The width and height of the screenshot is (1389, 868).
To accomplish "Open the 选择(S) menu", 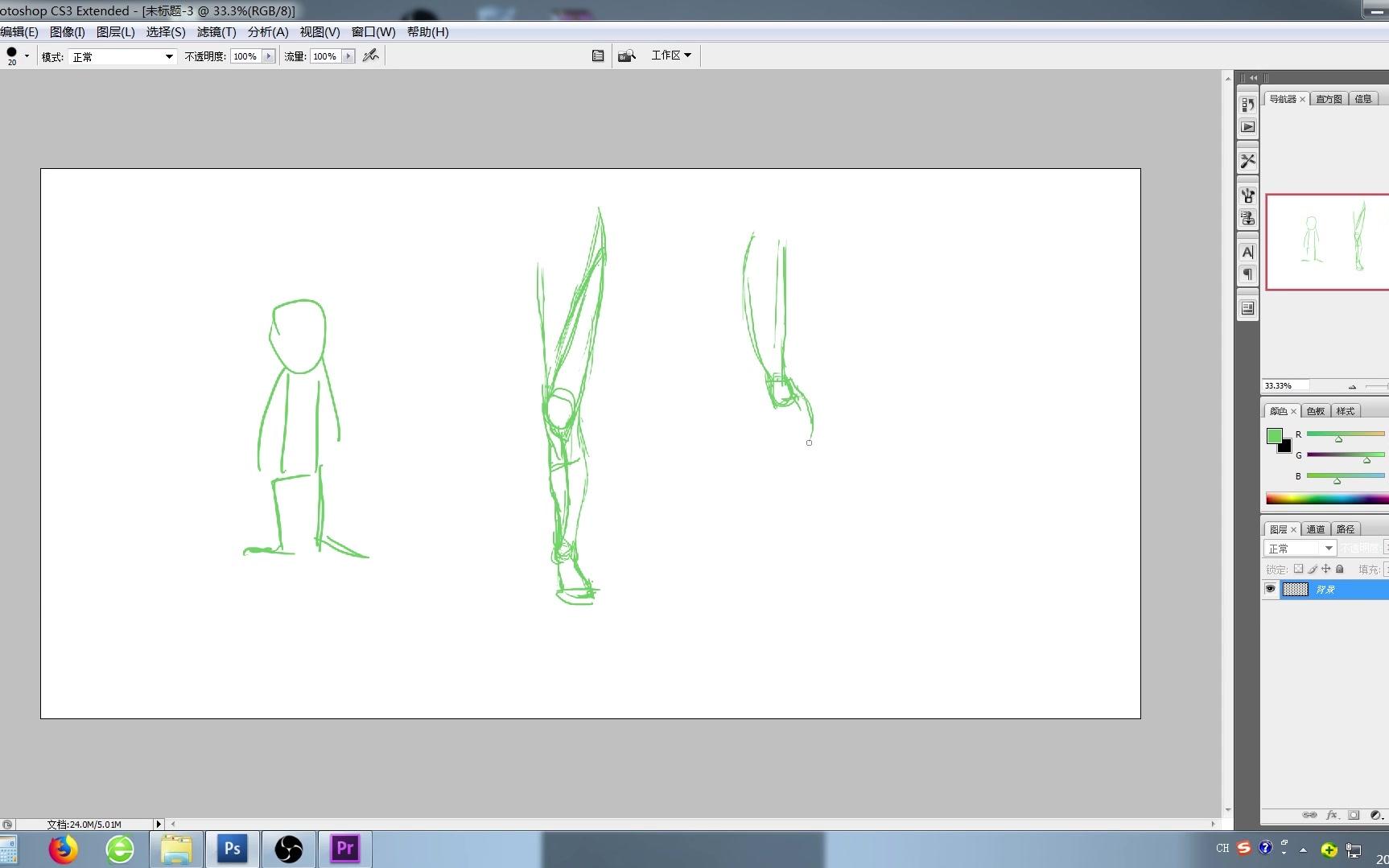I will (166, 32).
